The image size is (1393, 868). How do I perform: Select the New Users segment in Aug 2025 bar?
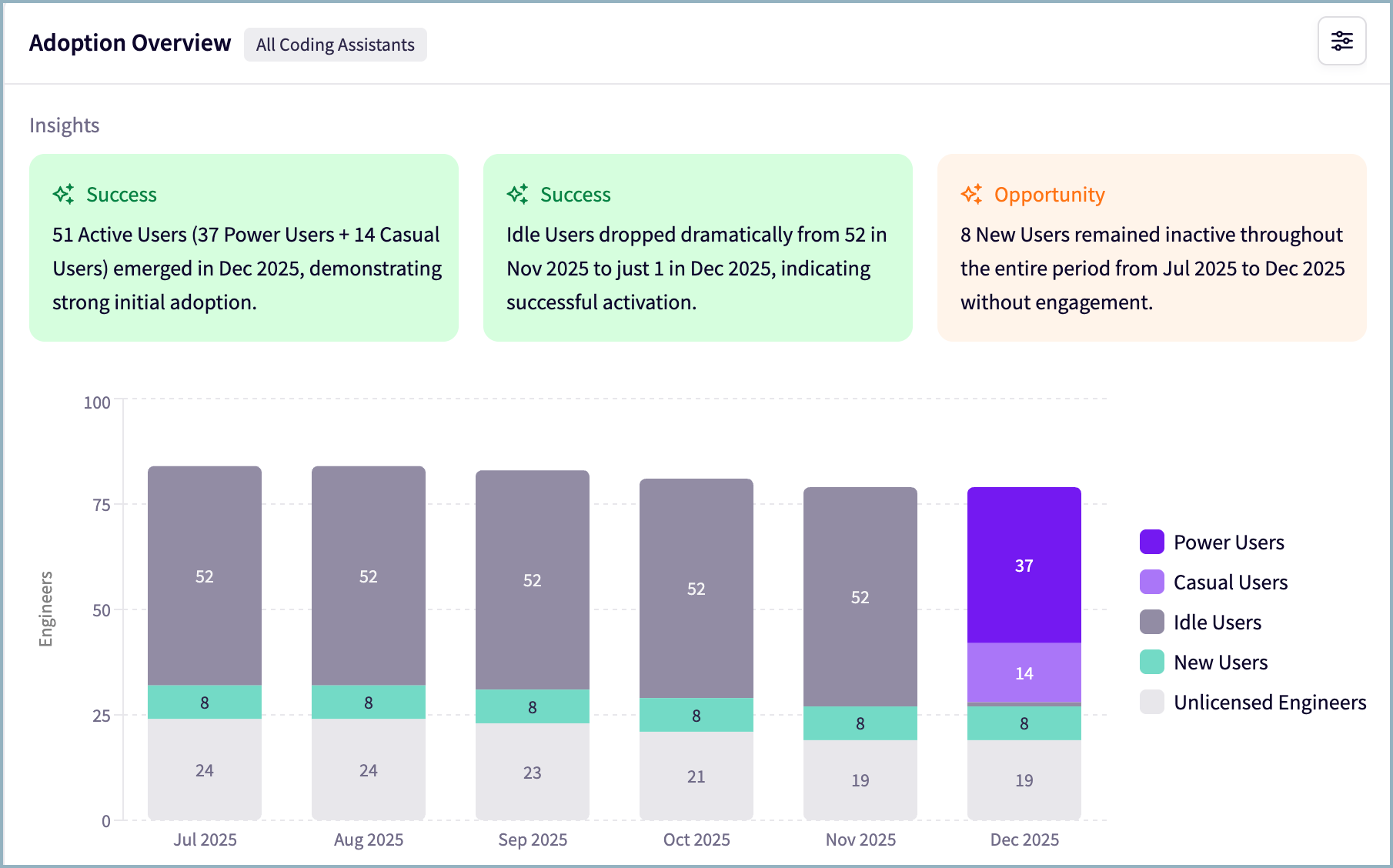tap(368, 702)
